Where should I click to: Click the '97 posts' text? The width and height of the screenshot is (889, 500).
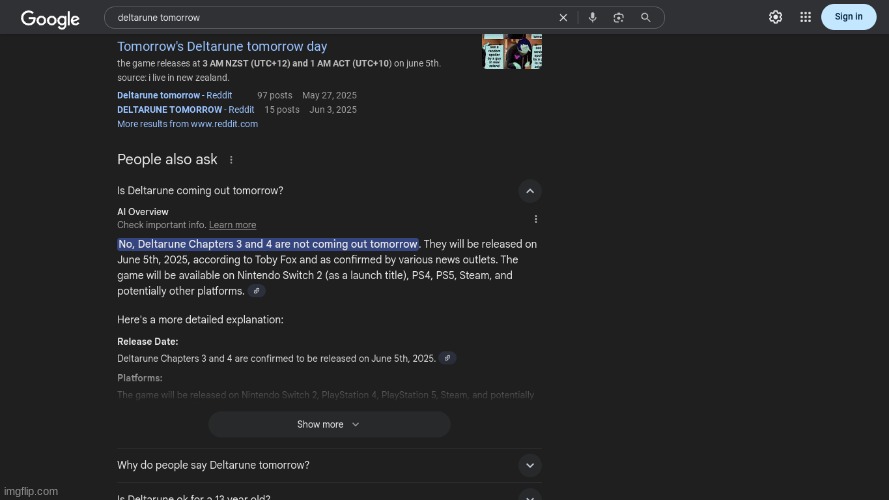(274, 95)
